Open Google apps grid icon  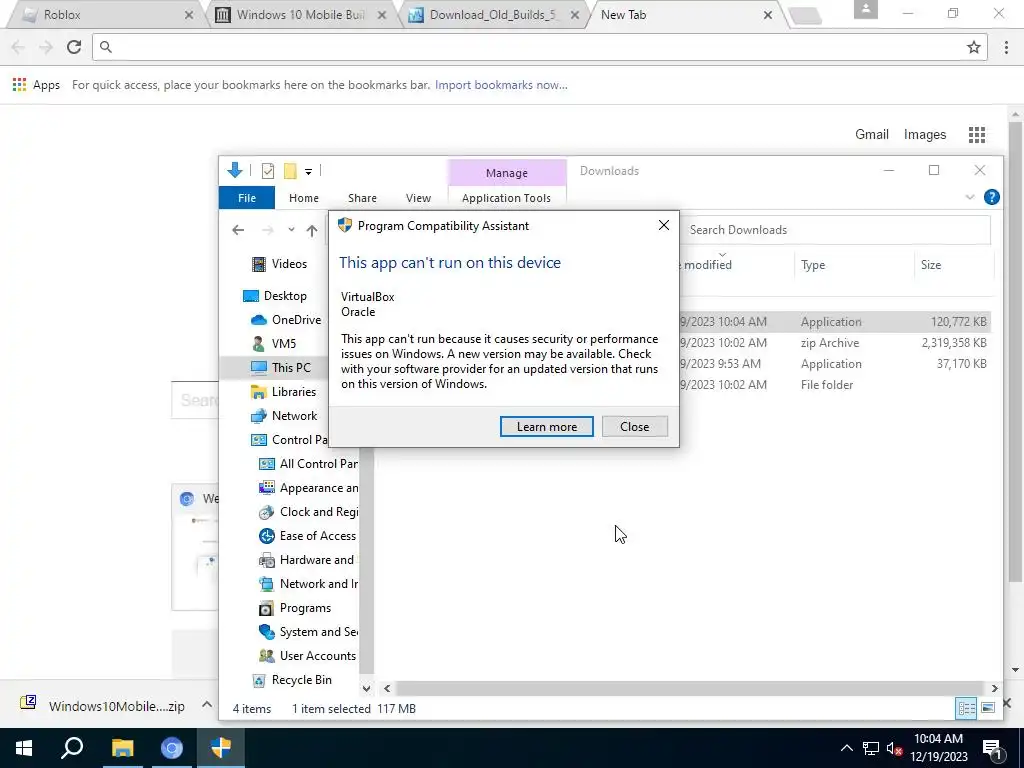pos(977,135)
